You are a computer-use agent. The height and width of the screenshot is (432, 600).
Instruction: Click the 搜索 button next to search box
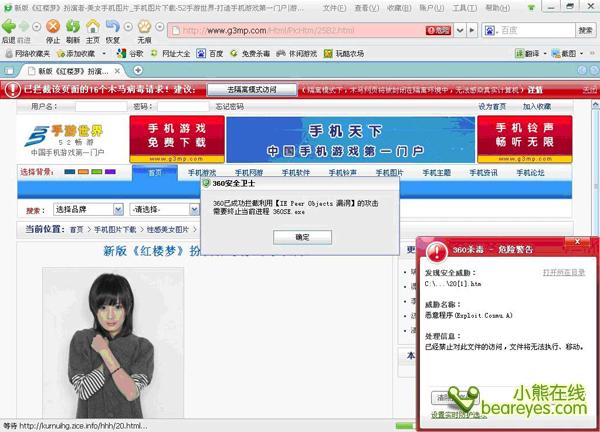585,30
